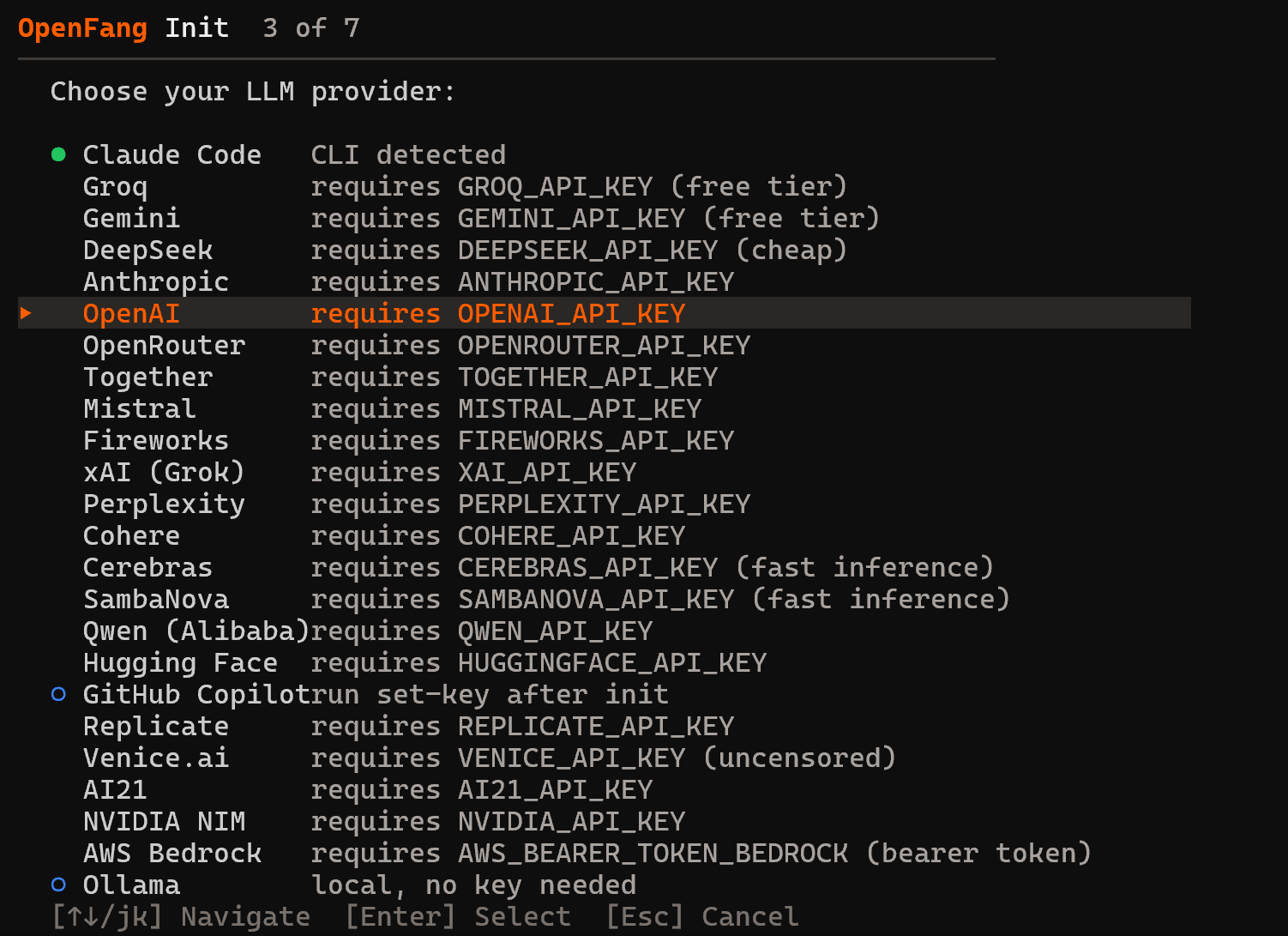
Task: Select Gemini as the LLM provider
Action: coord(130,218)
